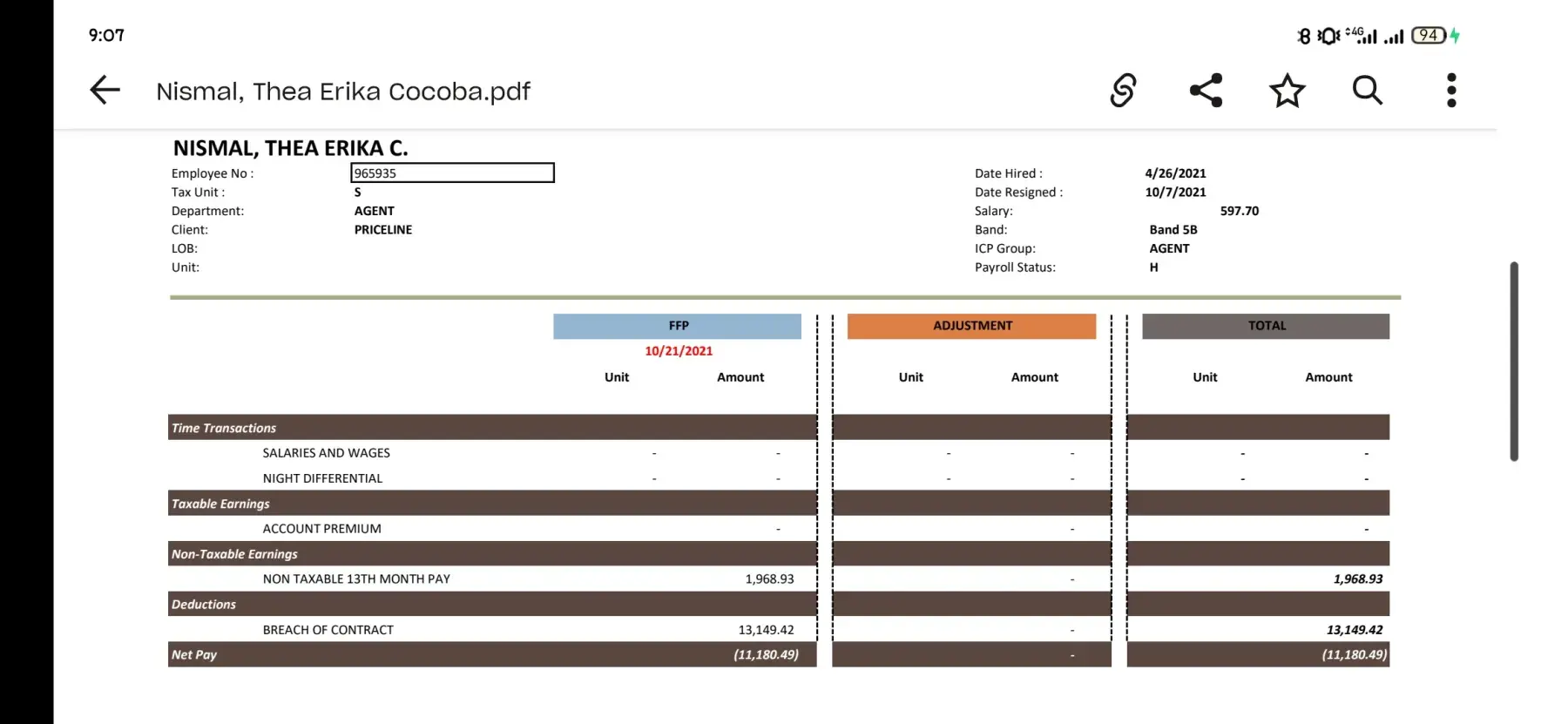Select the Tax Unit value S
This screenshot has height=724, width=1568.
[357, 193]
